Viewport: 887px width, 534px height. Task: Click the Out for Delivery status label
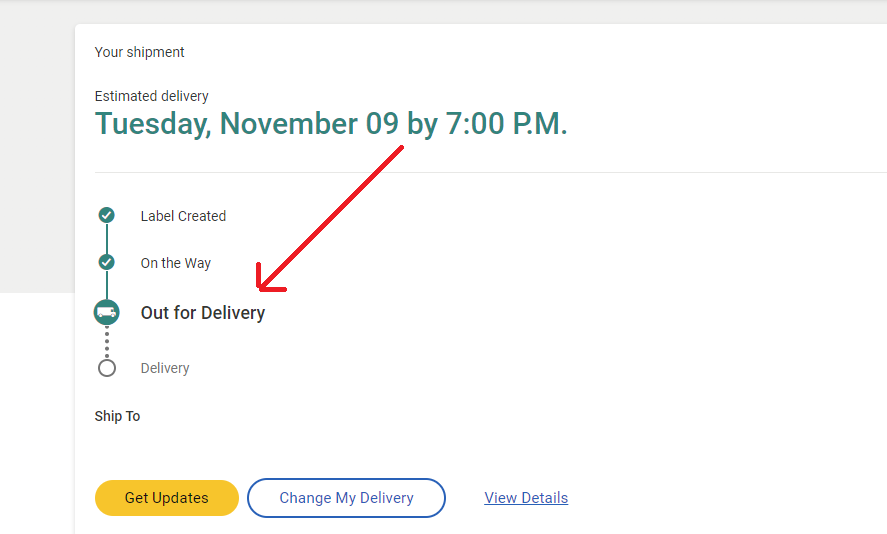(x=203, y=313)
